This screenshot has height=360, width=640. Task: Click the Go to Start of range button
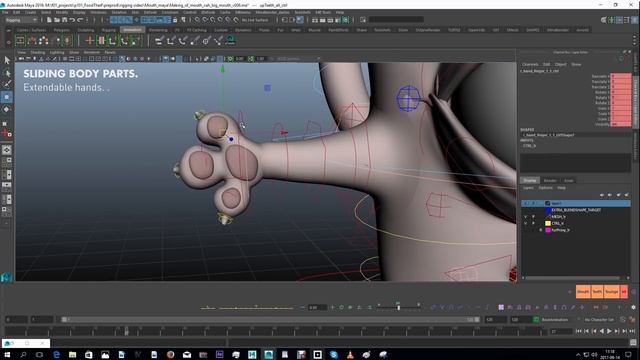click(x=578, y=331)
